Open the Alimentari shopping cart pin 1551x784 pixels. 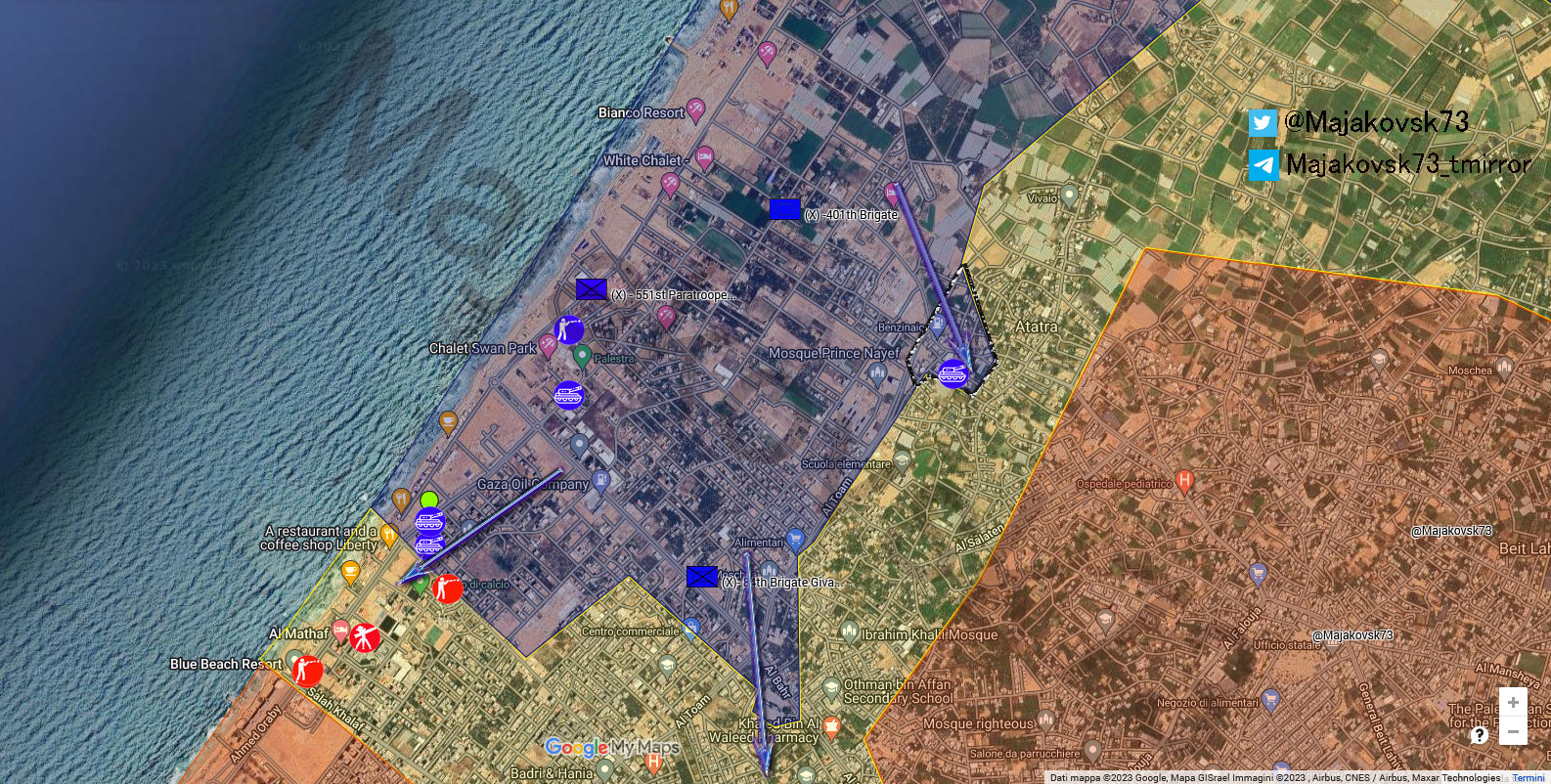(795, 538)
